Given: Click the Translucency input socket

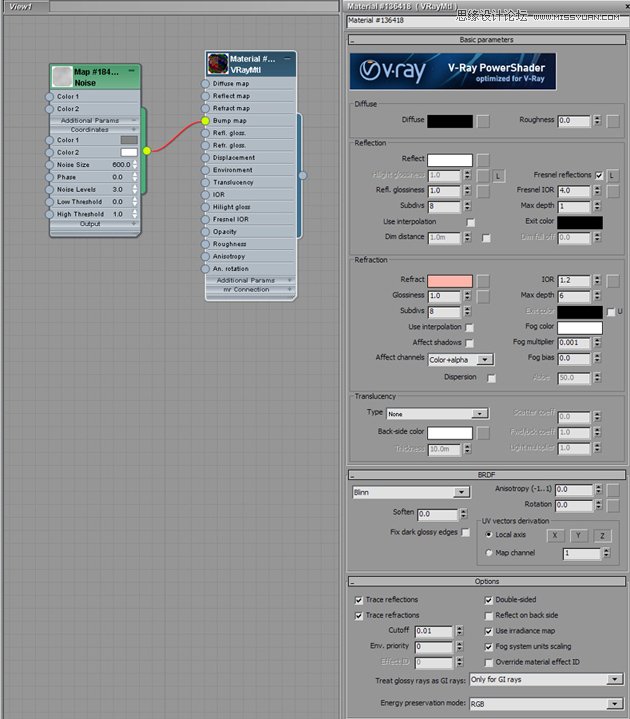Looking at the screenshot, I should coord(205,183).
